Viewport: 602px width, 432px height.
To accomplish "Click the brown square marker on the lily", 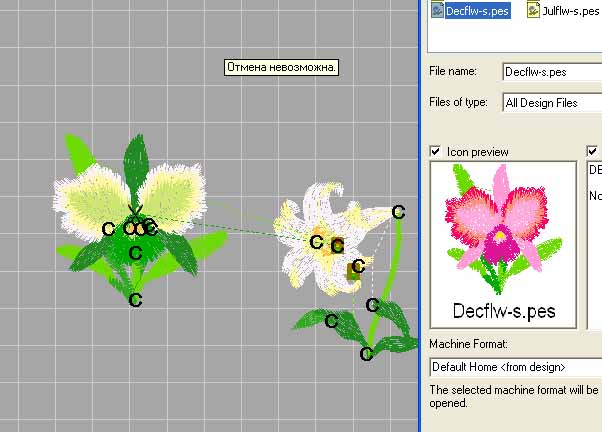I will pyautogui.click(x=353, y=271).
